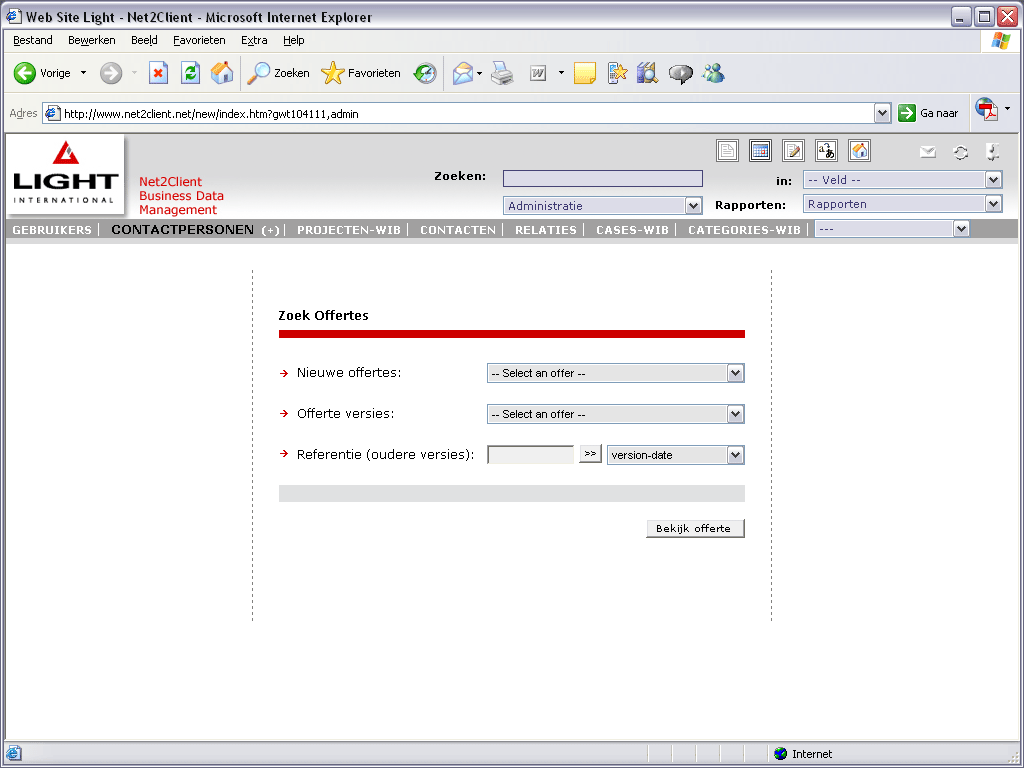Open the History clock icon
The height and width of the screenshot is (768, 1024).
pos(425,73)
